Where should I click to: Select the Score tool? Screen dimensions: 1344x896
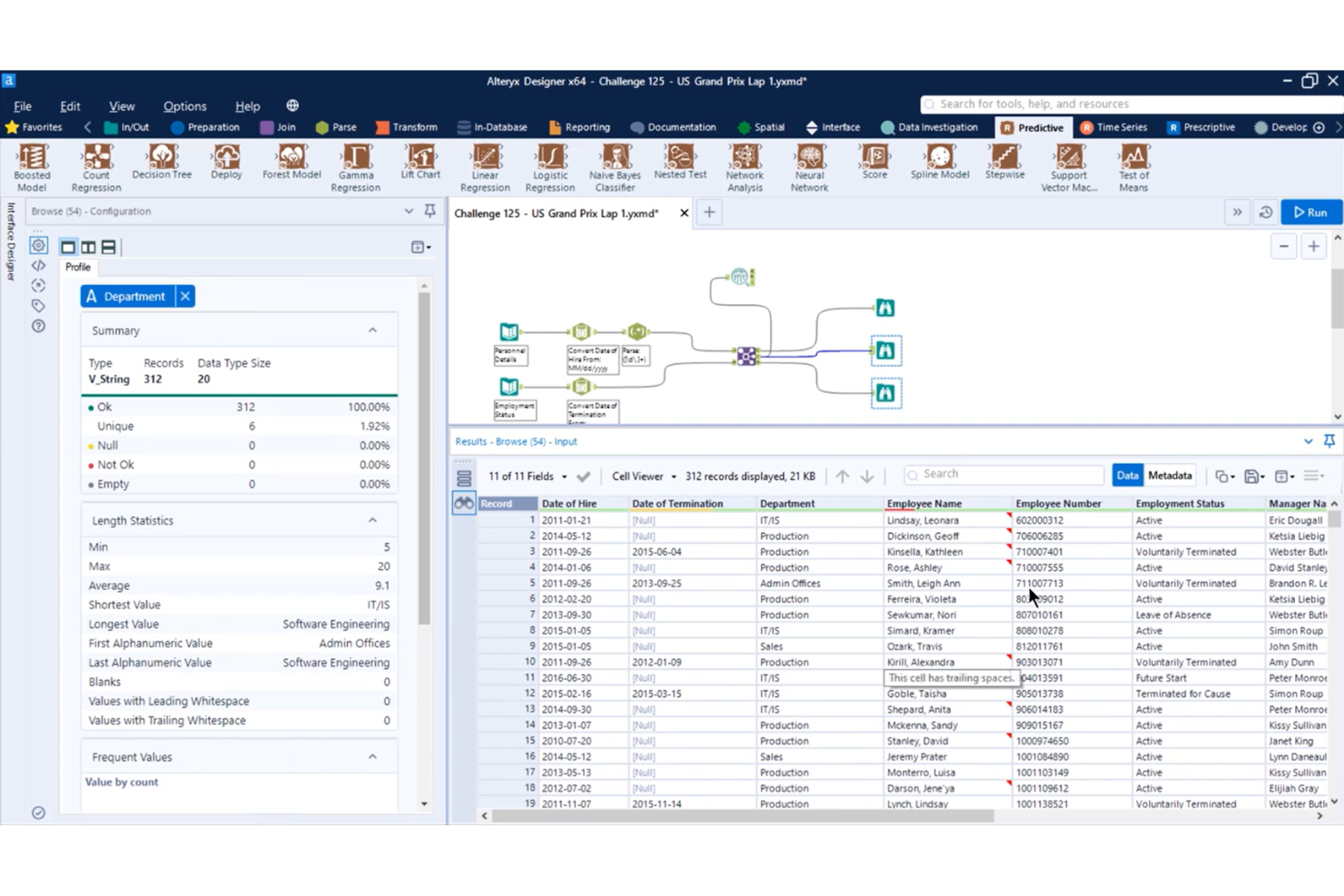pyautogui.click(x=875, y=162)
